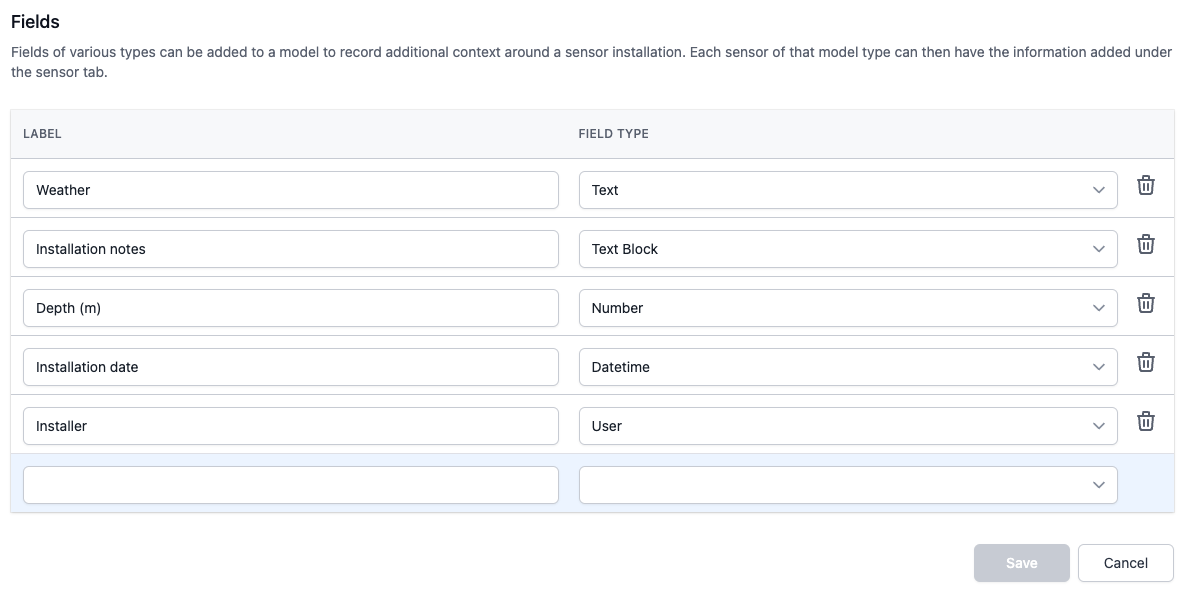The height and width of the screenshot is (604, 1190).
Task: Choose a type for the new field
Action: [847, 485]
